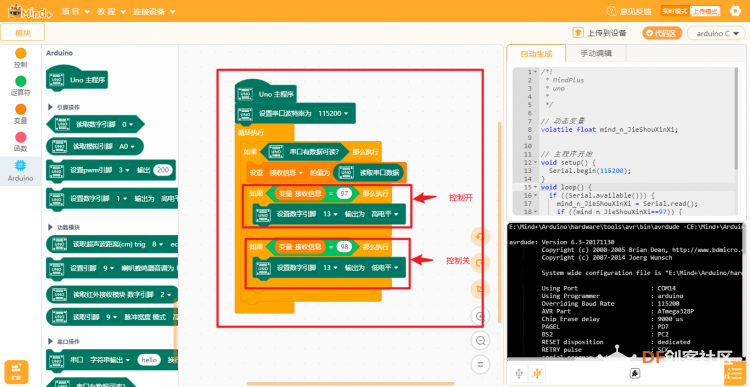Click the 意见反馈 feedback question icon
This screenshot has width=750, height=387.
611,11
